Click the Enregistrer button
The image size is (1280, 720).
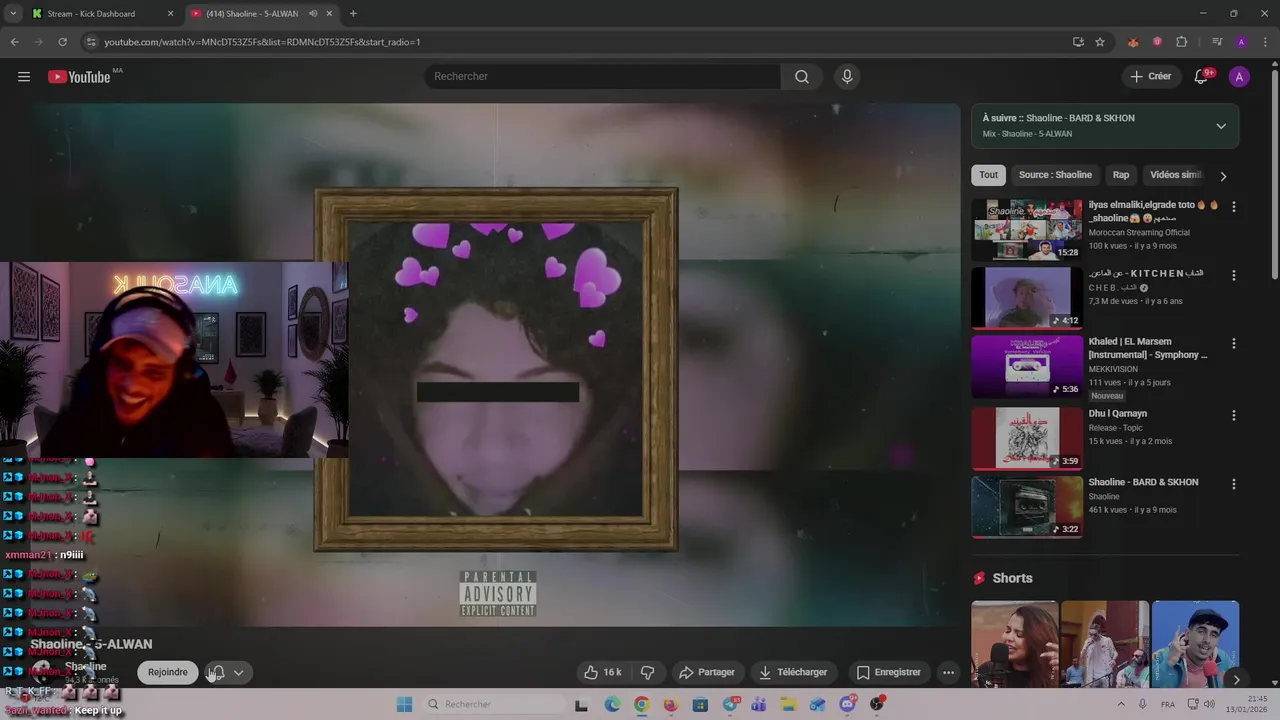[x=888, y=672]
